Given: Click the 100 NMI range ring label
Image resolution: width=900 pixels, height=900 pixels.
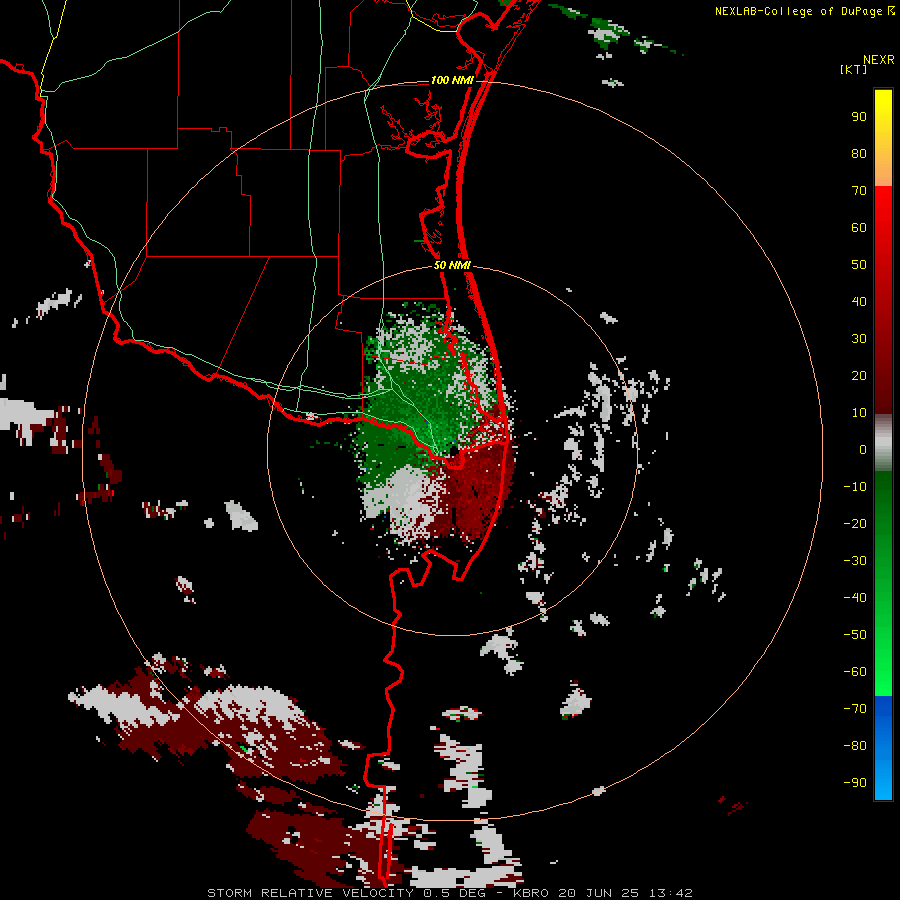Looking at the screenshot, I should coord(452,80).
